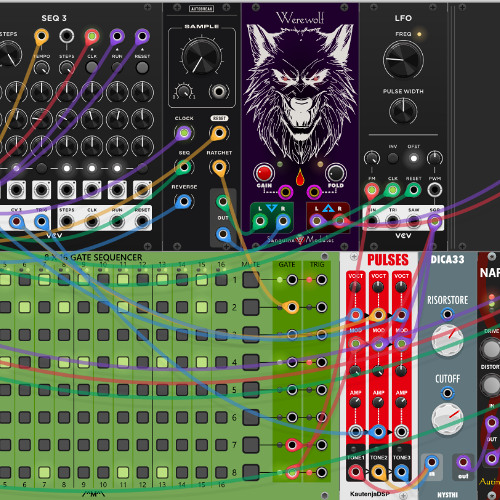Click the DICA33 RISORSTORE CV jack
The image size is (500, 500).
tap(447, 314)
